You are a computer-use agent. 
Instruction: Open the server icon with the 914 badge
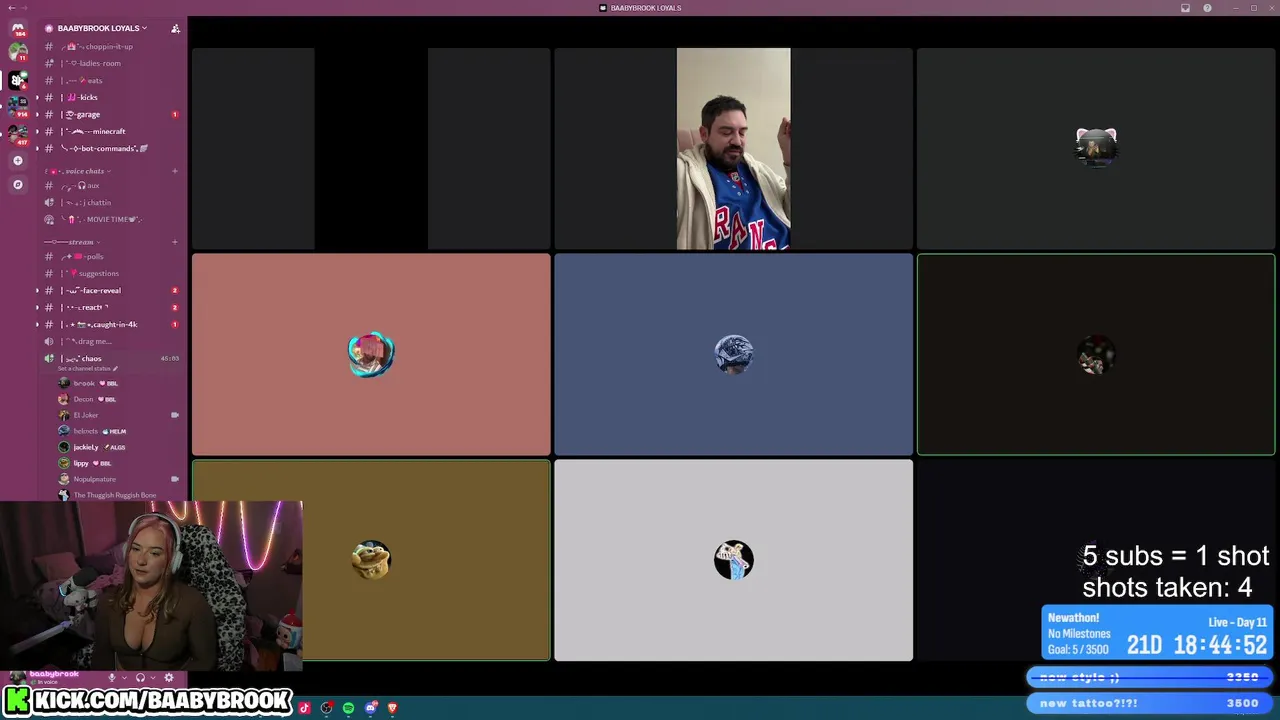pos(18,106)
